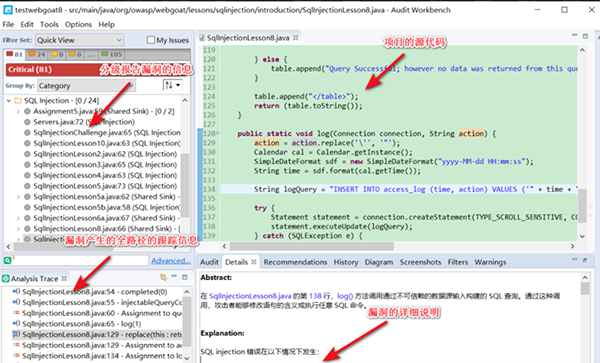
Task: Enable the My Issues checkbox
Action: coord(151,40)
